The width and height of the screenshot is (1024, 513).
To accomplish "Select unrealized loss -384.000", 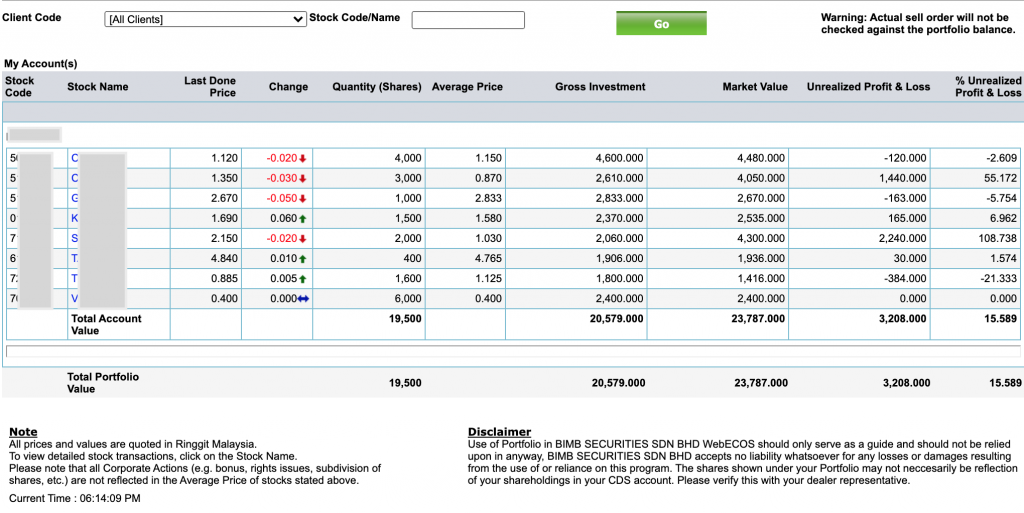I will click(x=906, y=279).
